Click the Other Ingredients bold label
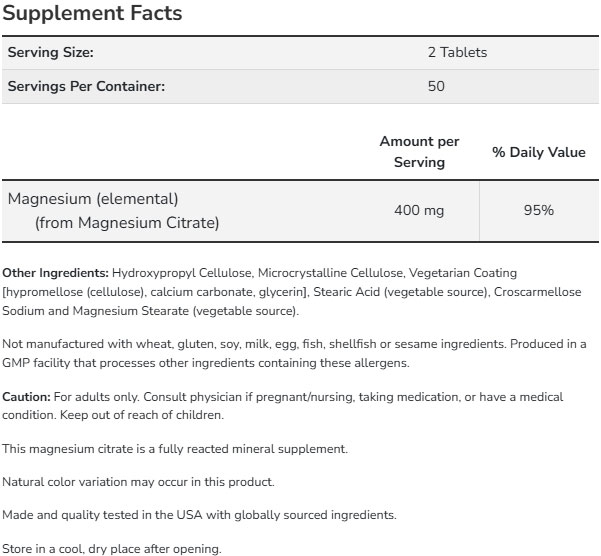 56,272
